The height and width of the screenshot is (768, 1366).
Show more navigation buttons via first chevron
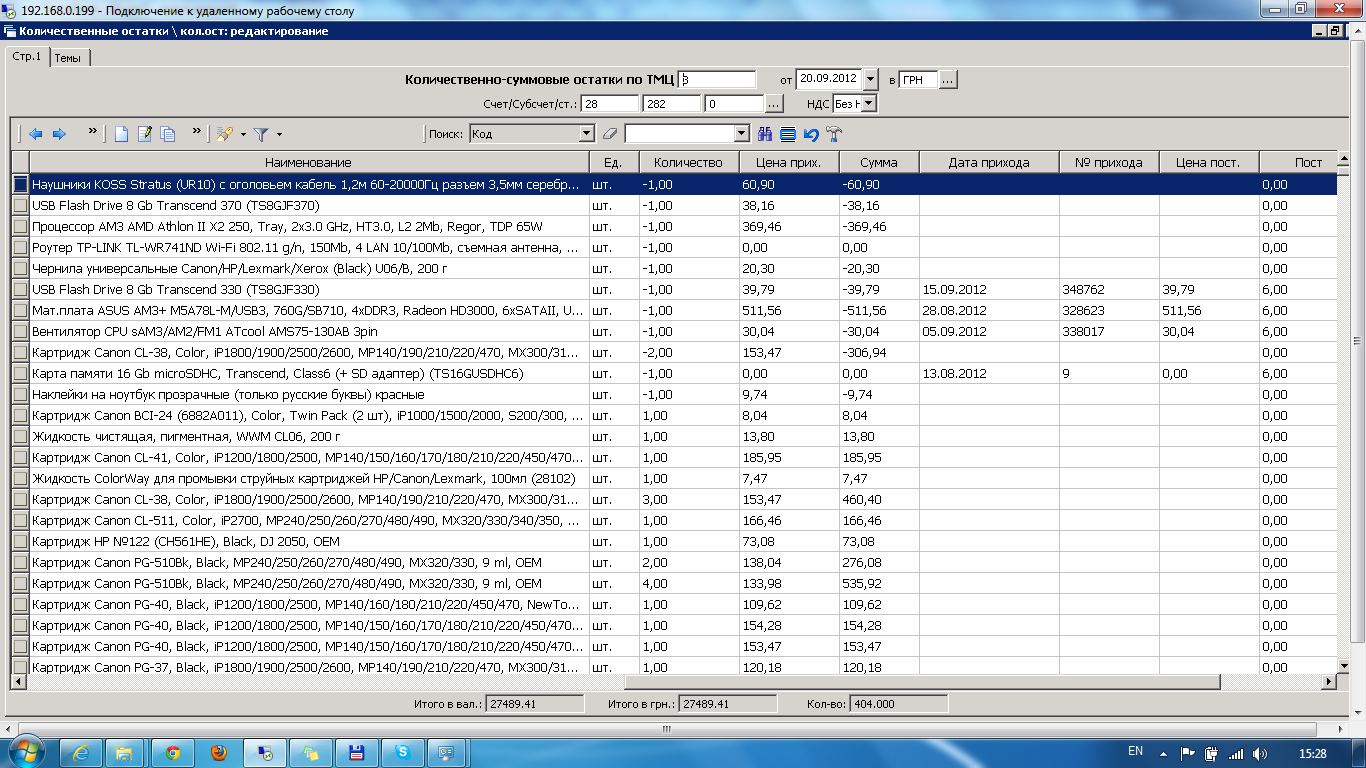point(93,131)
